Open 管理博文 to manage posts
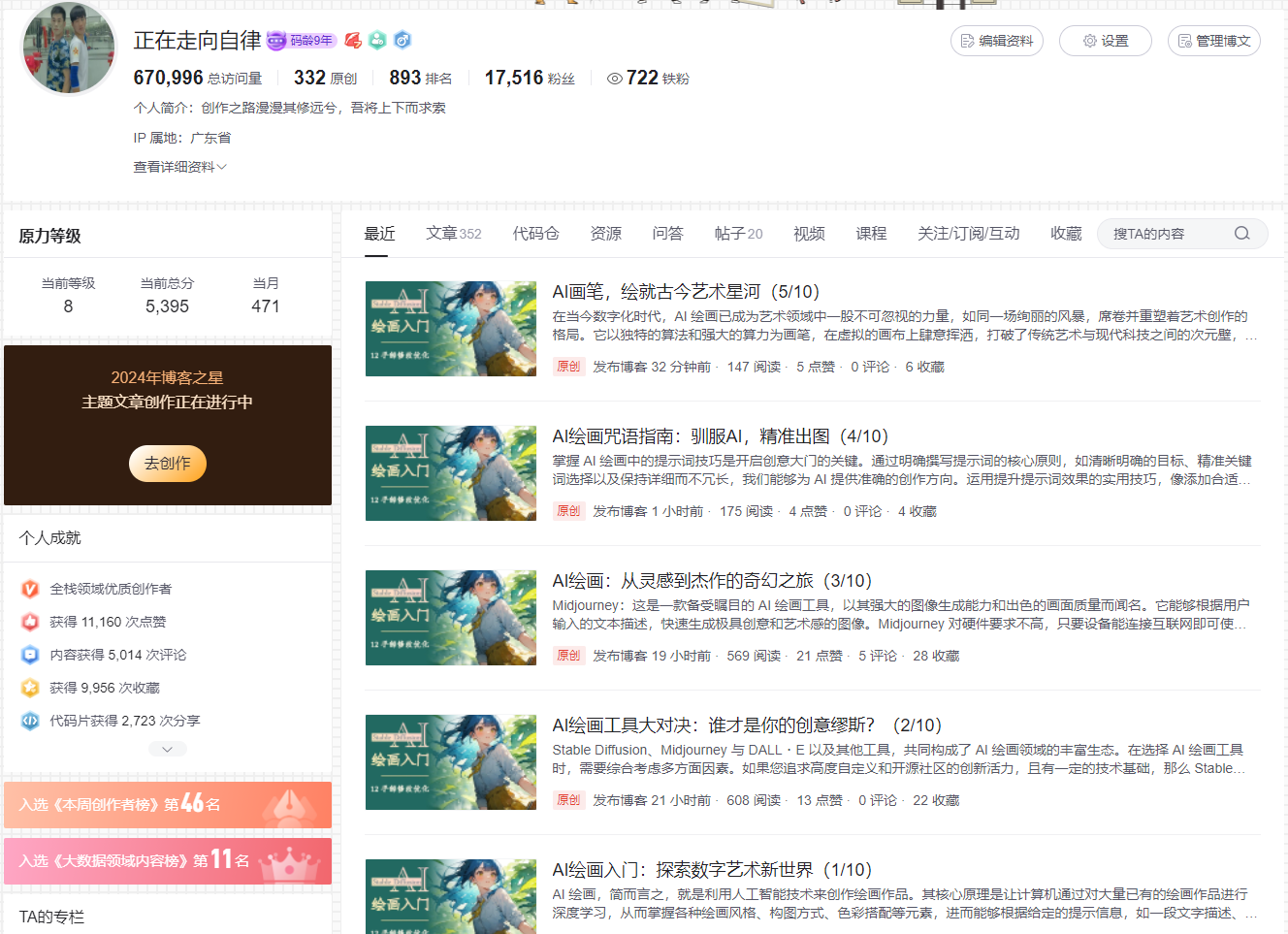1288x934 pixels. point(1214,41)
